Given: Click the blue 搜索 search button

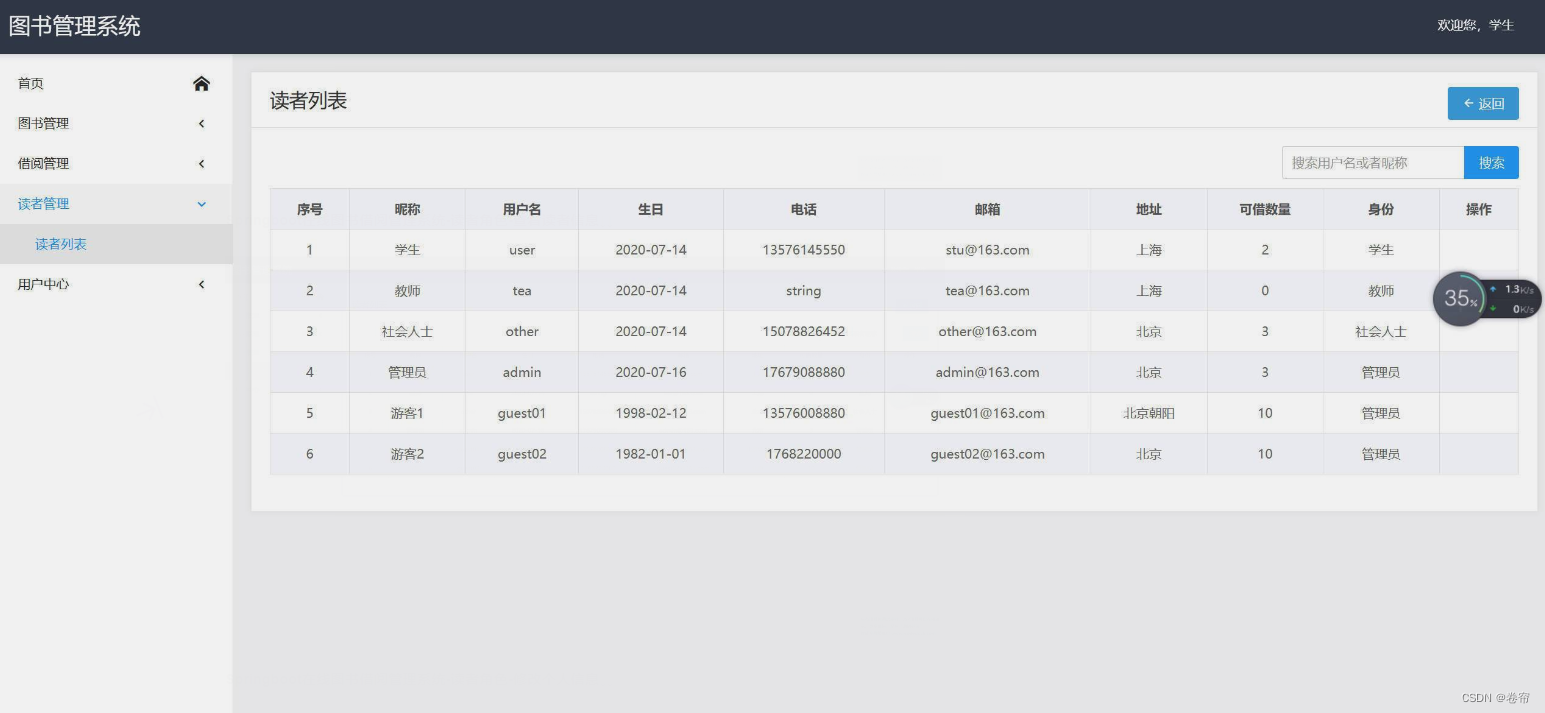Looking at the screenshot, I should pos(1491,162).
